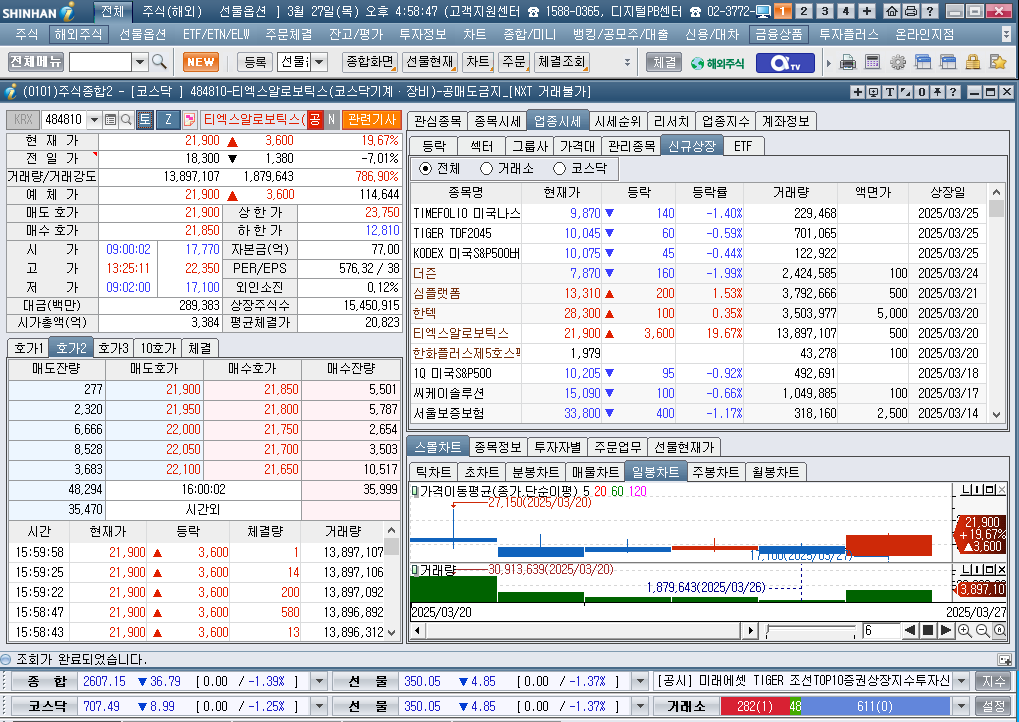Click chart play backward triangle button
1019x722 pixels.
[910, 630]
